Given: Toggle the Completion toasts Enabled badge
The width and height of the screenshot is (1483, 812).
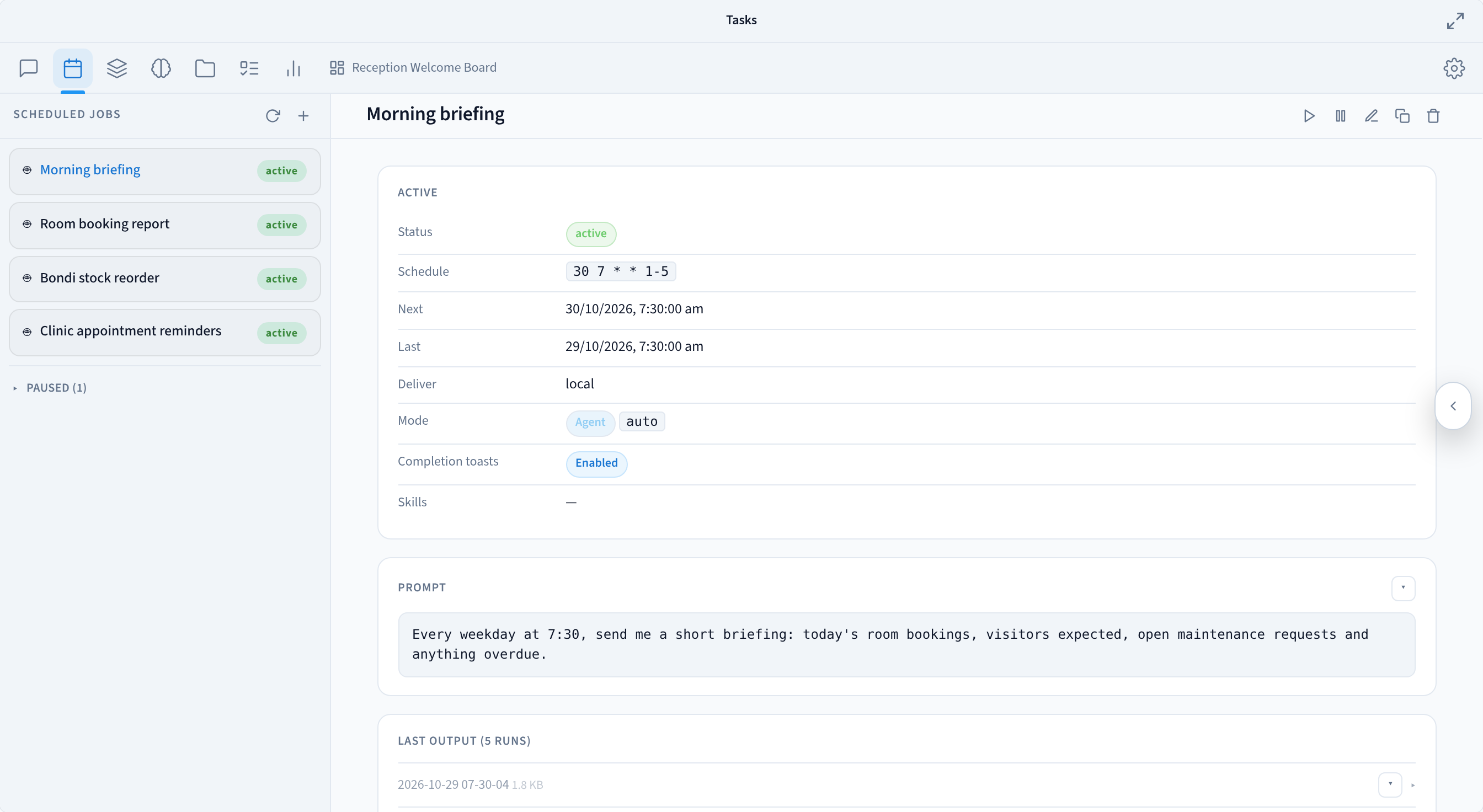Looking at the screenshot, I should coord(596,463).
